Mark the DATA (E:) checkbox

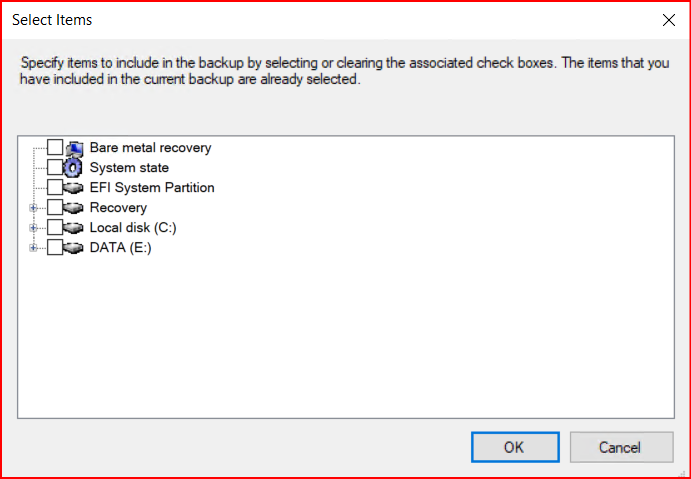(55, 248)
